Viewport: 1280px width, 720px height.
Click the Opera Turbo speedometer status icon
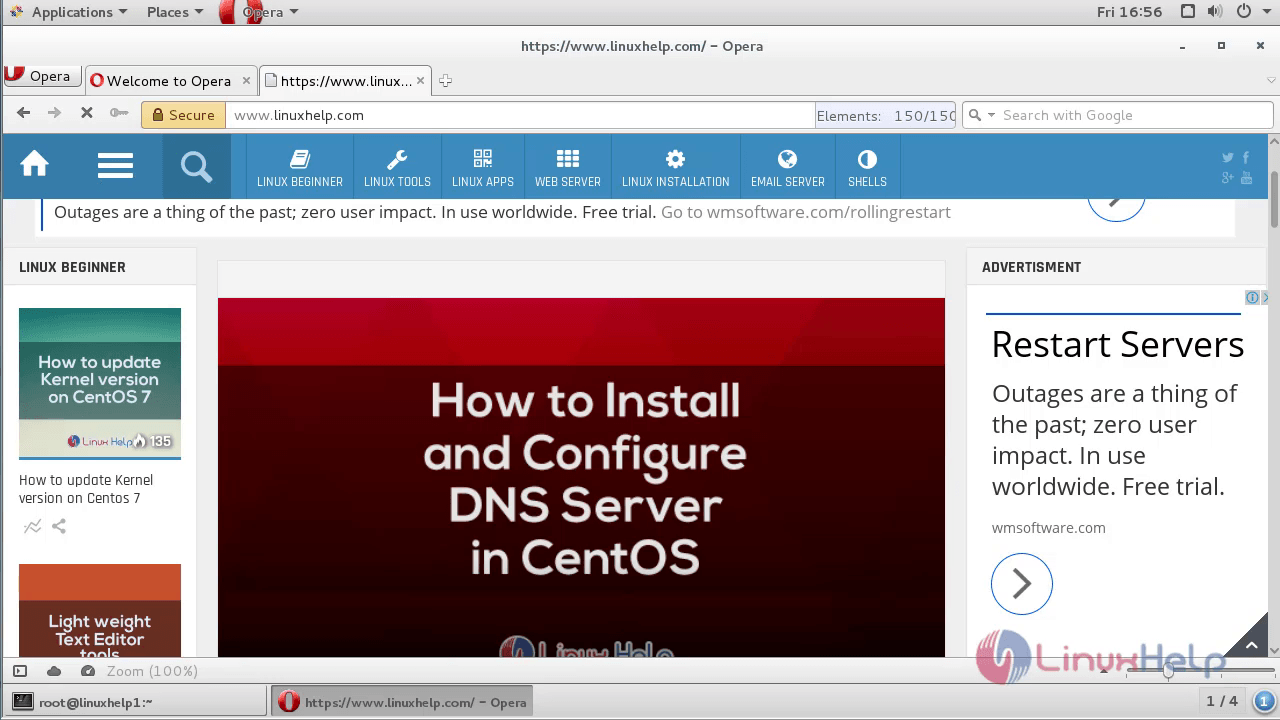(x=88, y=671)
